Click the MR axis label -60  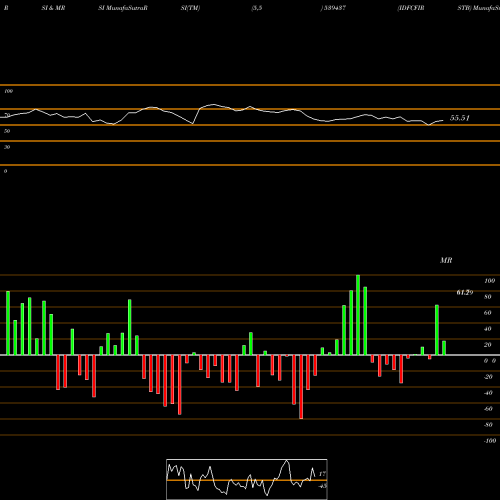point(488,409)
